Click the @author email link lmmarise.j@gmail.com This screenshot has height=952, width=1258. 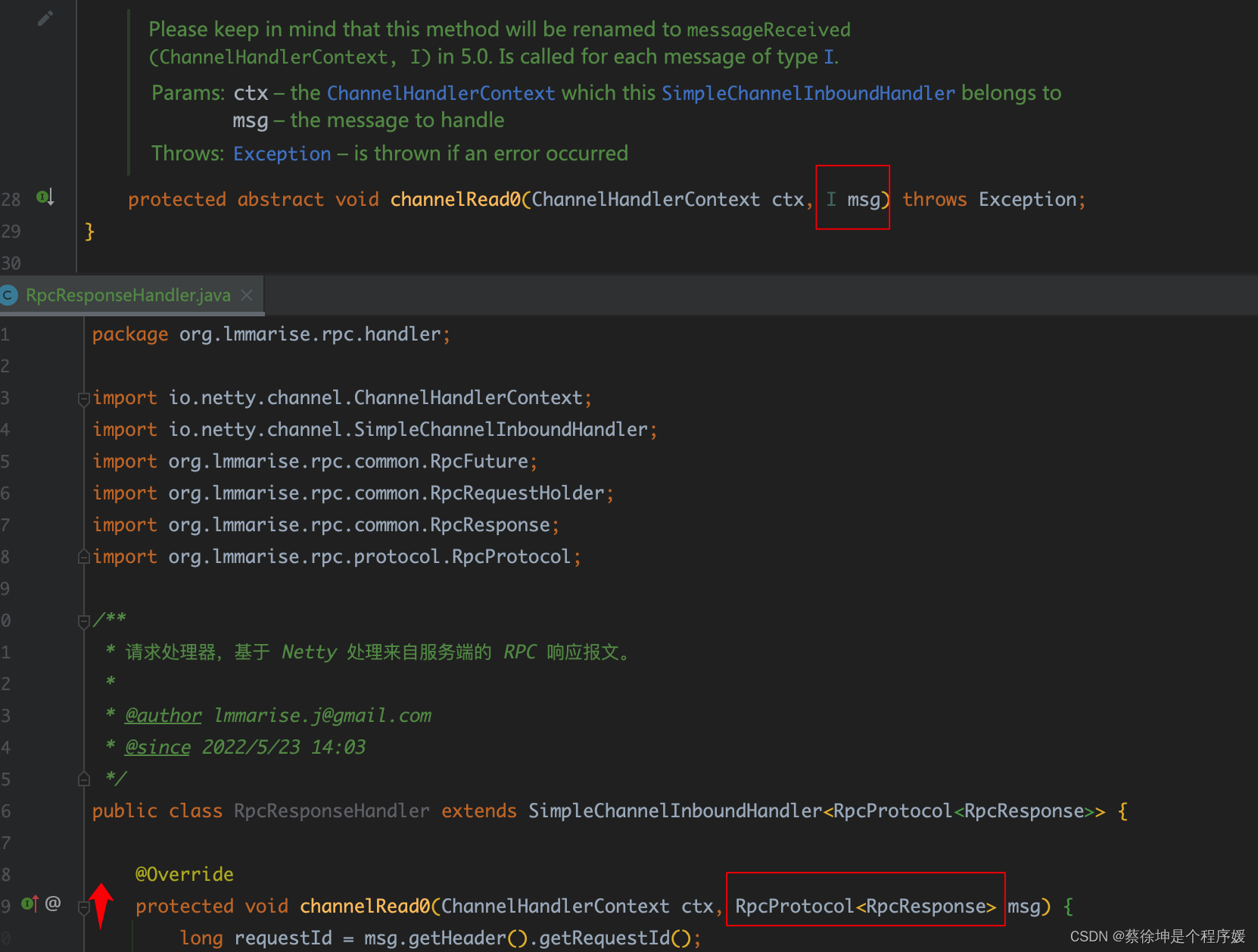321,714
